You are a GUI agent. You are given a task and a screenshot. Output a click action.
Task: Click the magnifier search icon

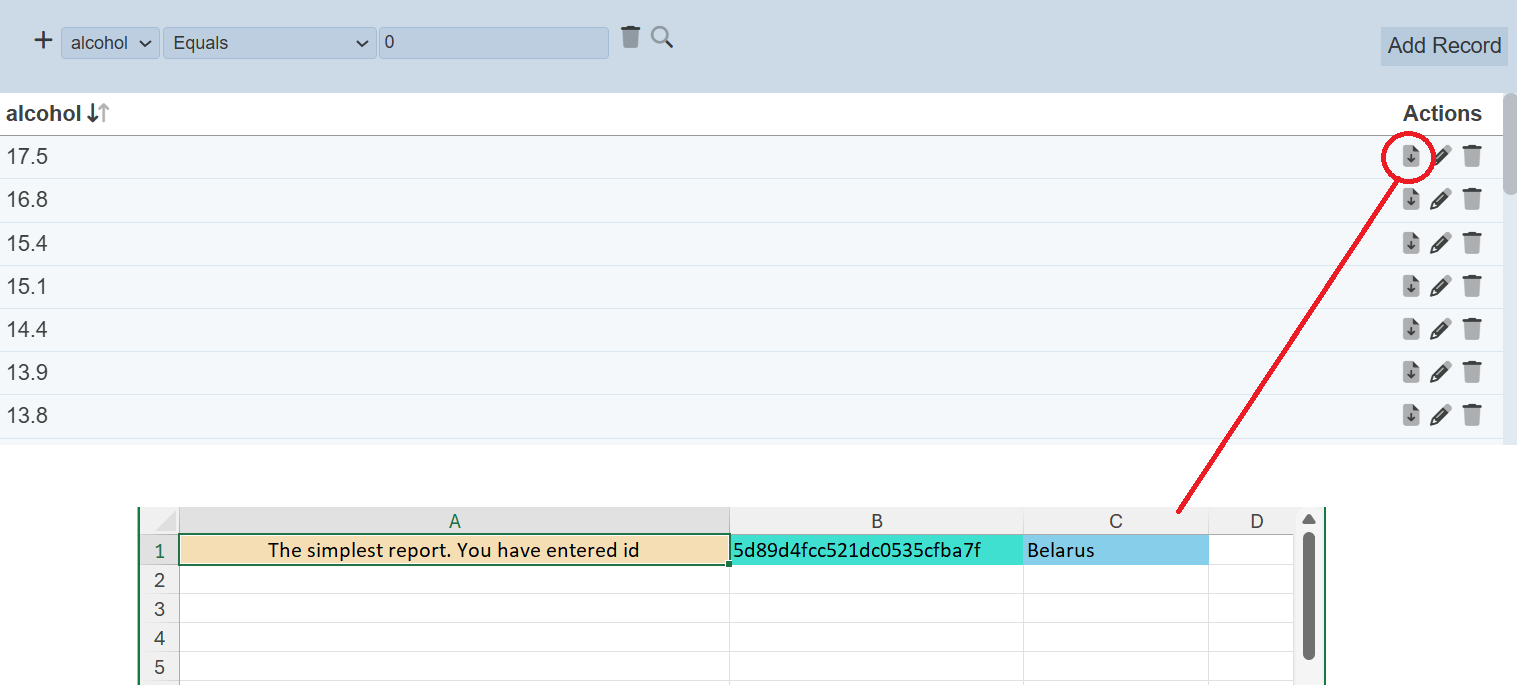[662, 38]
